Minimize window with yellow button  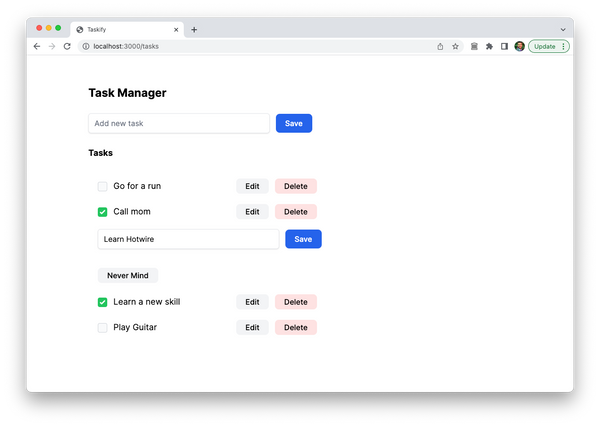pos(49,28)
